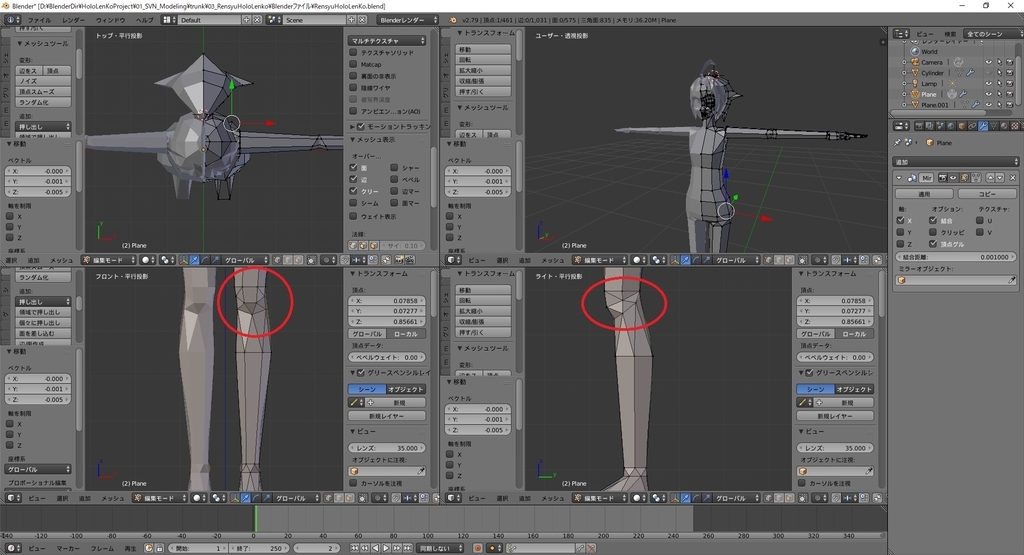Move the Mirror modifier down
The width and height of the screenshot is (1024, 555).
pos(1000,178)
